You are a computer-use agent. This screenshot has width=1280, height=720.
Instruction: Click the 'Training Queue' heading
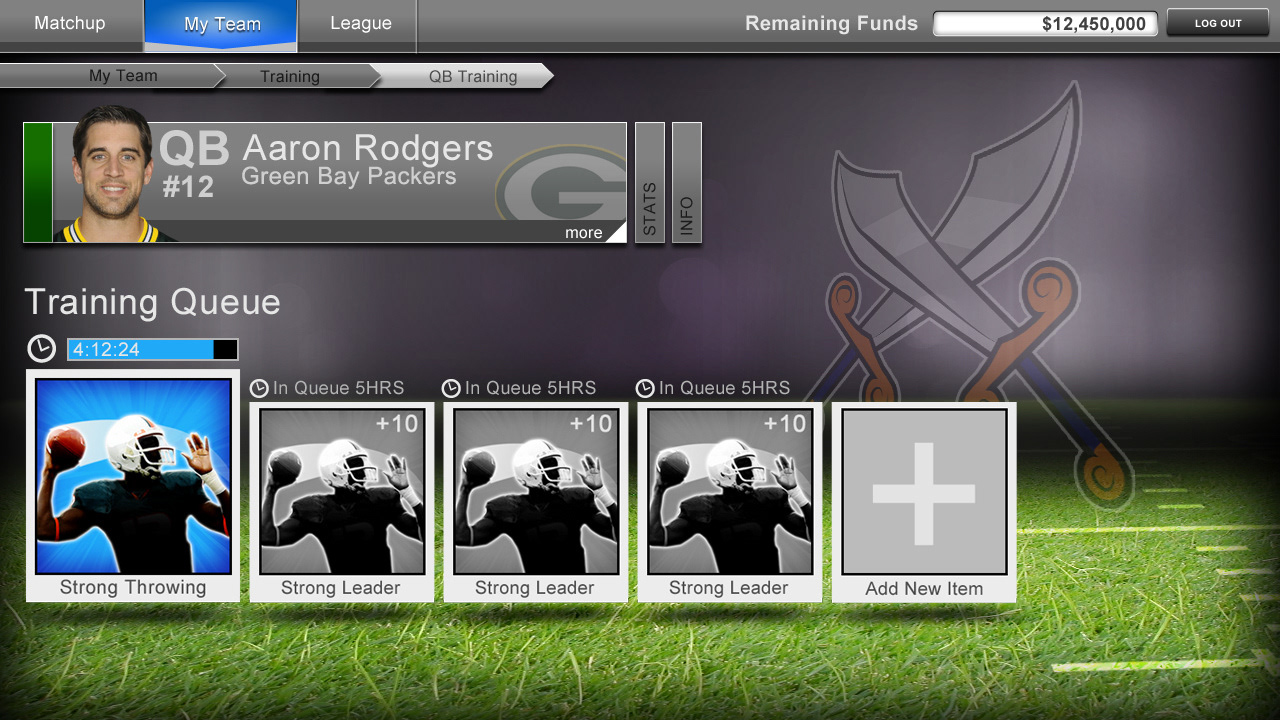pos(152,302)
